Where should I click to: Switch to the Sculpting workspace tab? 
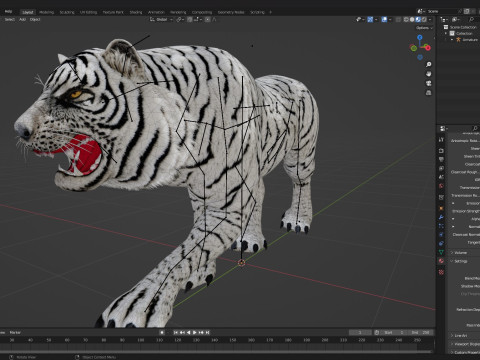click(x=67, y=12)
